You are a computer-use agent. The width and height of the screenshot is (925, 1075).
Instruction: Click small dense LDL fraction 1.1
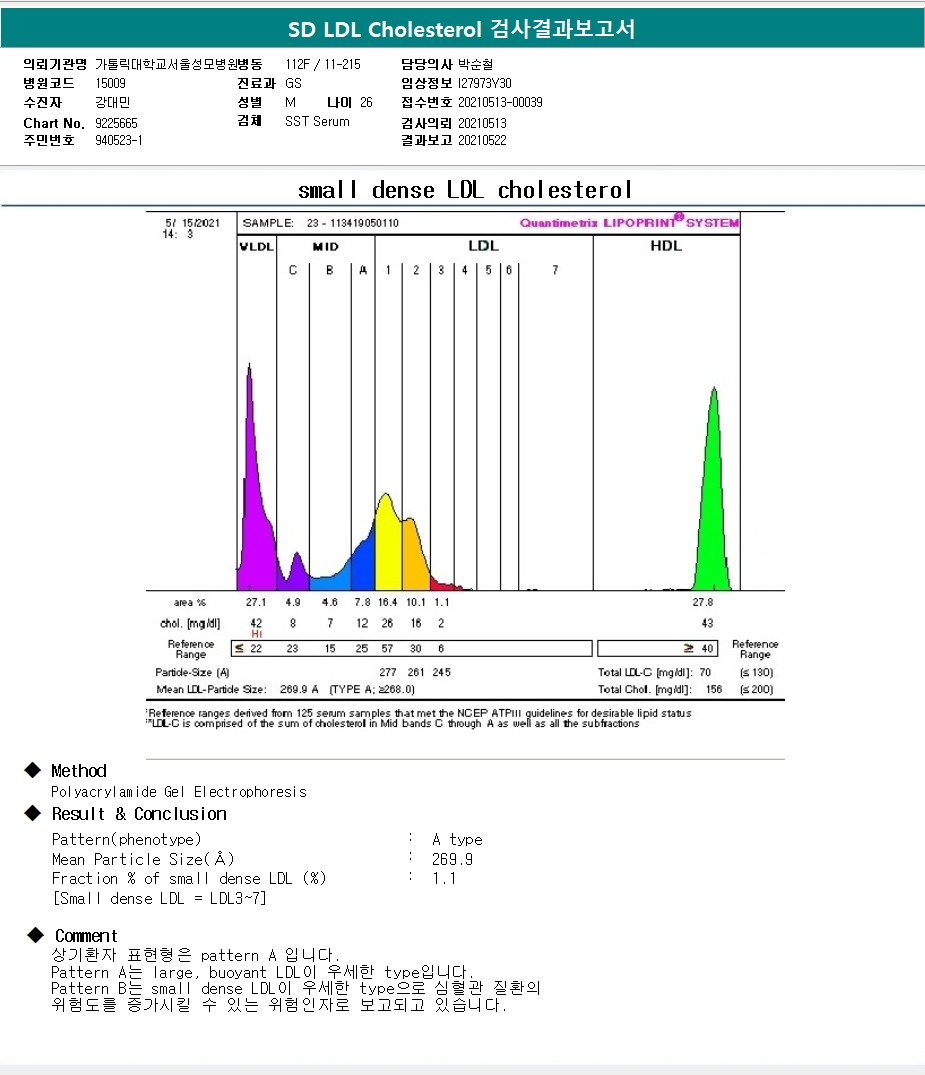[x=444, y=879]
